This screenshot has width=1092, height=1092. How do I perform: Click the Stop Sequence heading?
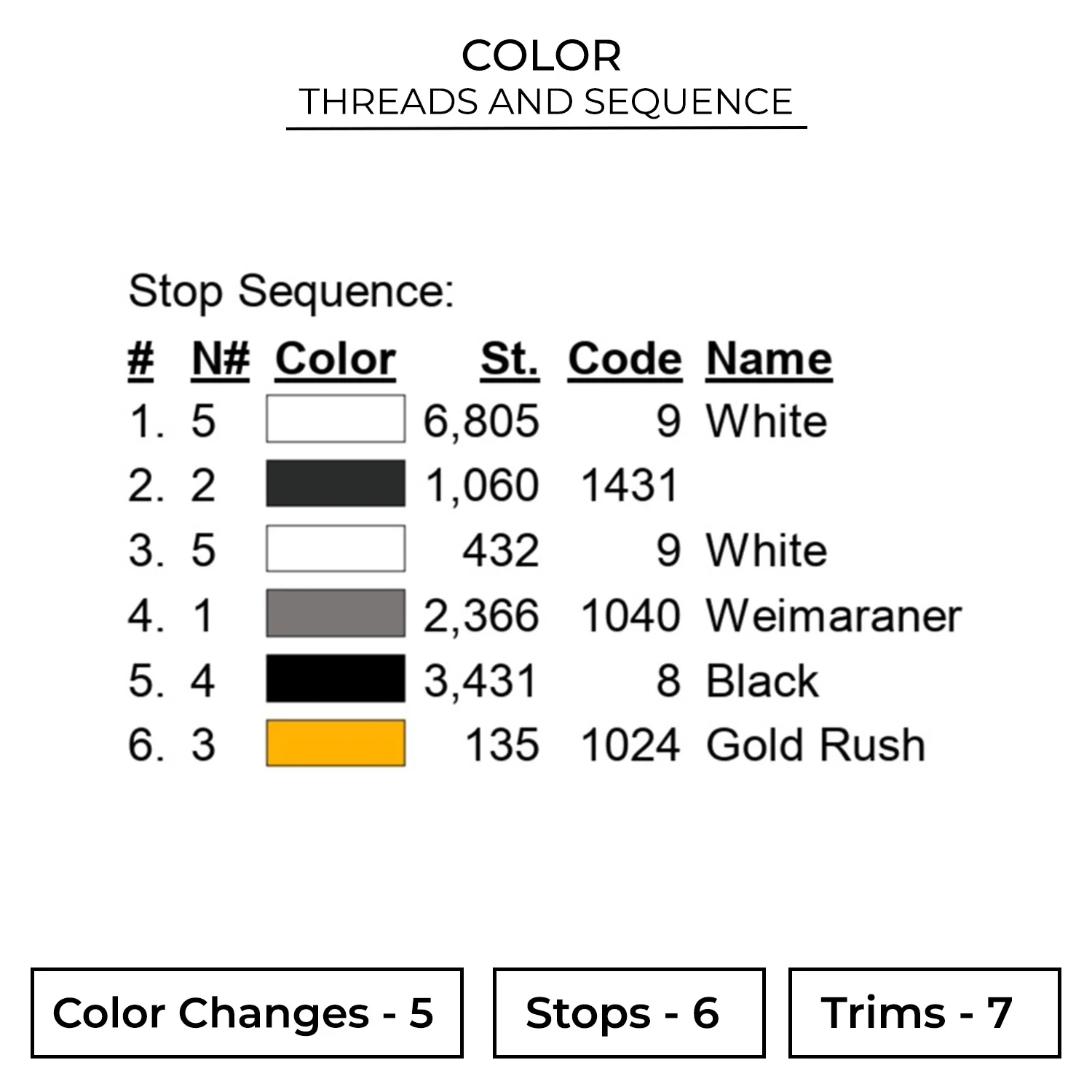click(291, 292)
